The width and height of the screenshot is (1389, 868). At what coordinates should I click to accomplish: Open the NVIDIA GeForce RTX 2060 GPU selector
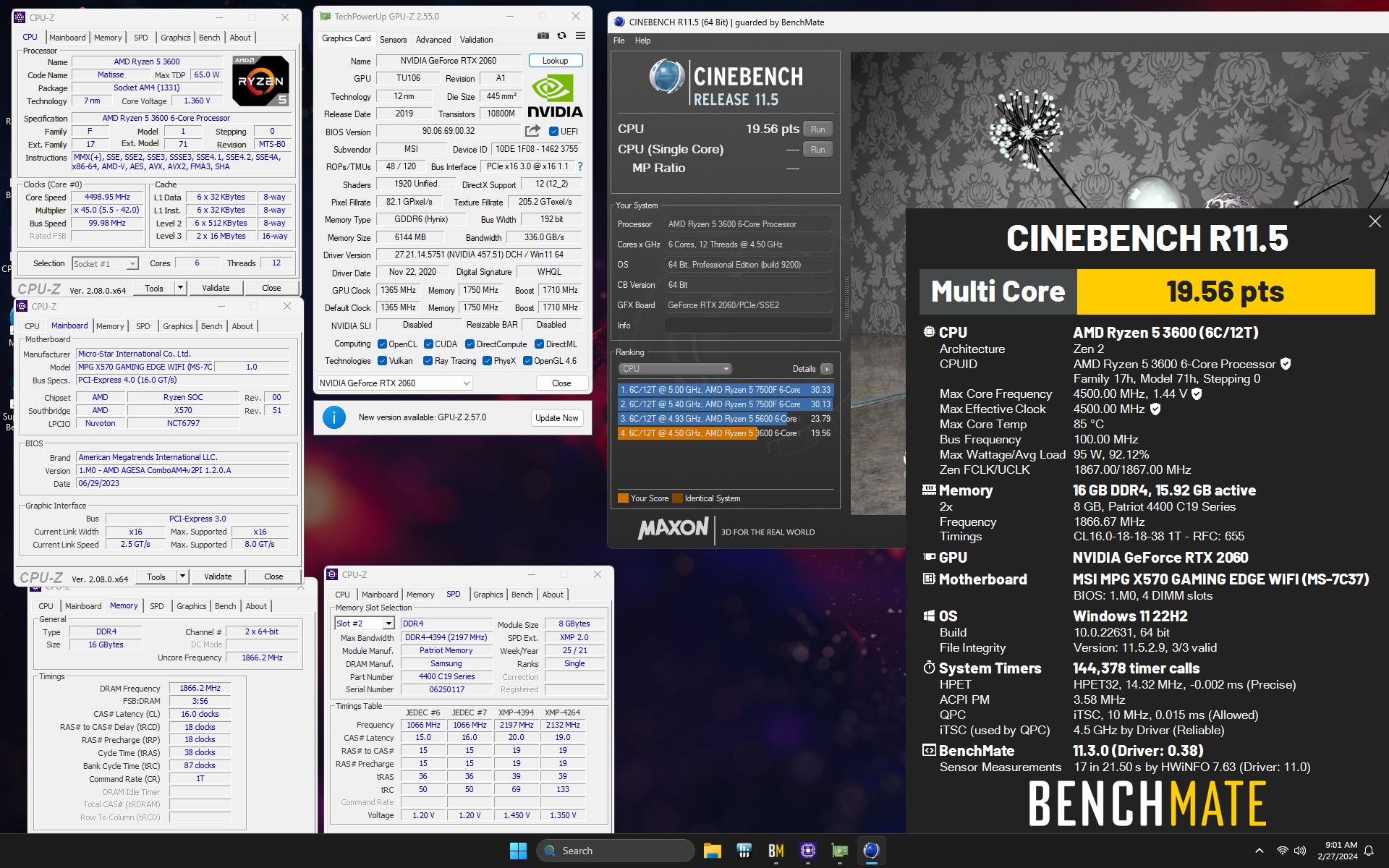[395, 383]
